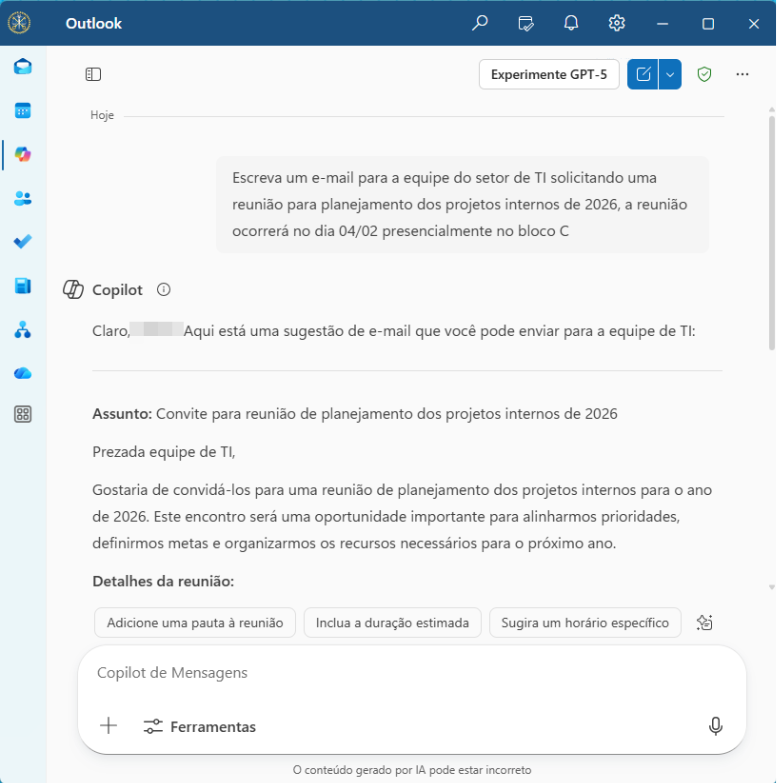Open the Ferramentas tools menu
This screenshot has width=777, height=783.
coord(199,727)
